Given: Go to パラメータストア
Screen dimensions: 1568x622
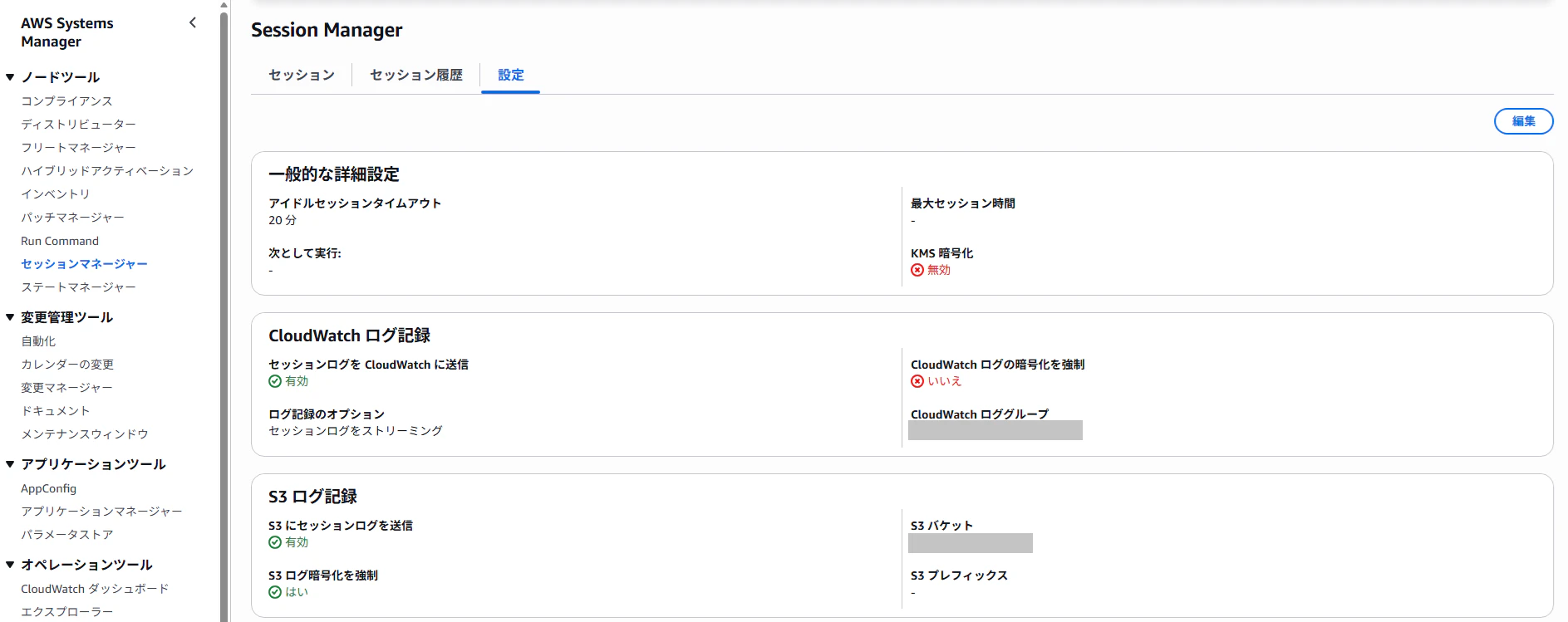Looking at the screenshot, I should point(66,534).
